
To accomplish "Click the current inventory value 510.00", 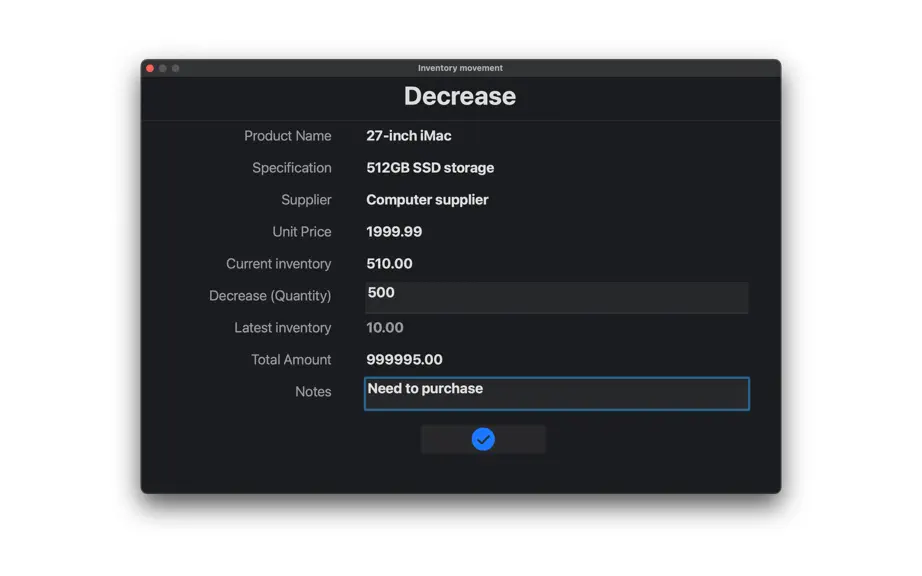I will click(x=389, y=263).
